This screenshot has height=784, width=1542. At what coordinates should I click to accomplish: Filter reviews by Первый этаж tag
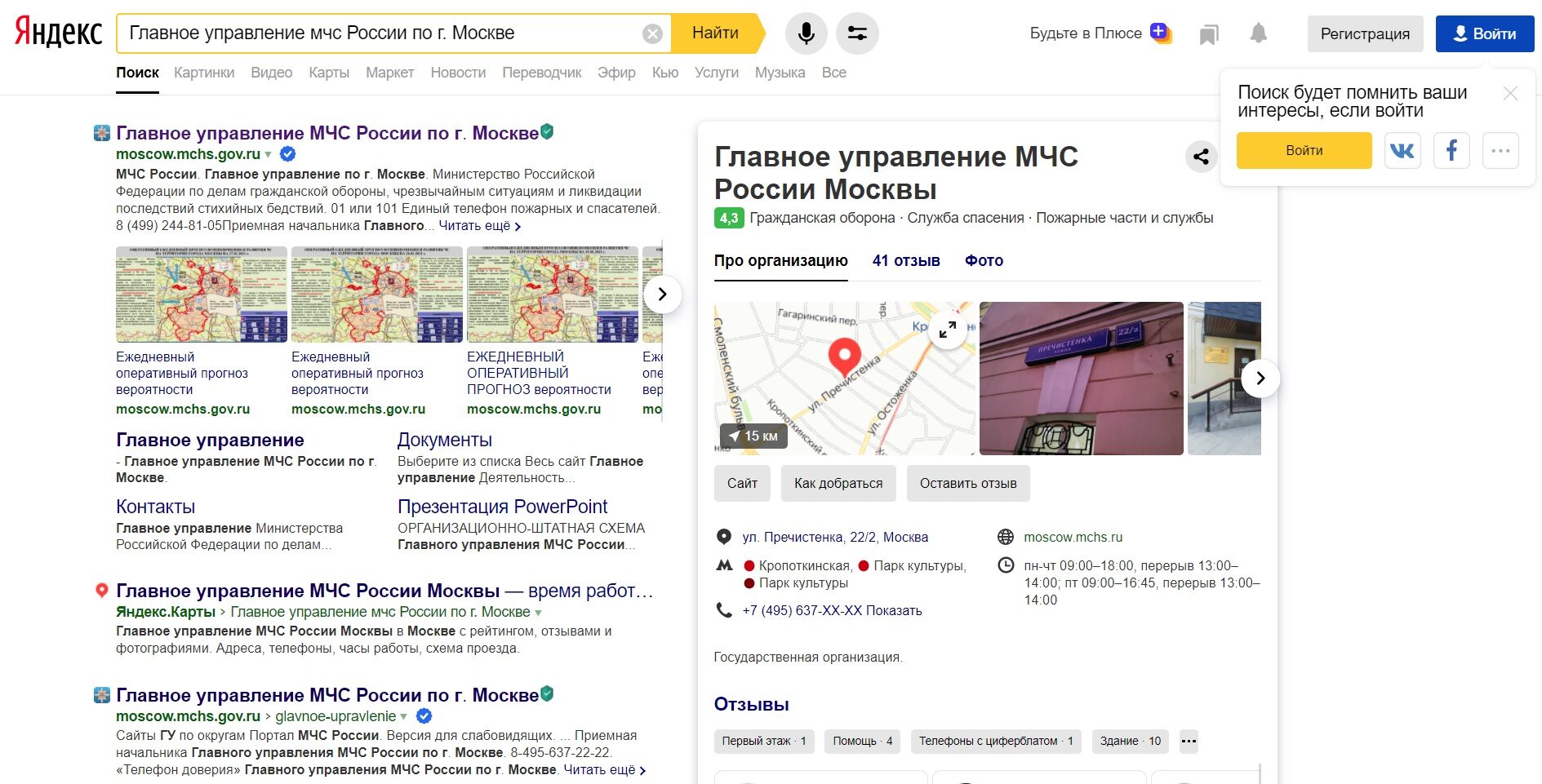[764, 741]
